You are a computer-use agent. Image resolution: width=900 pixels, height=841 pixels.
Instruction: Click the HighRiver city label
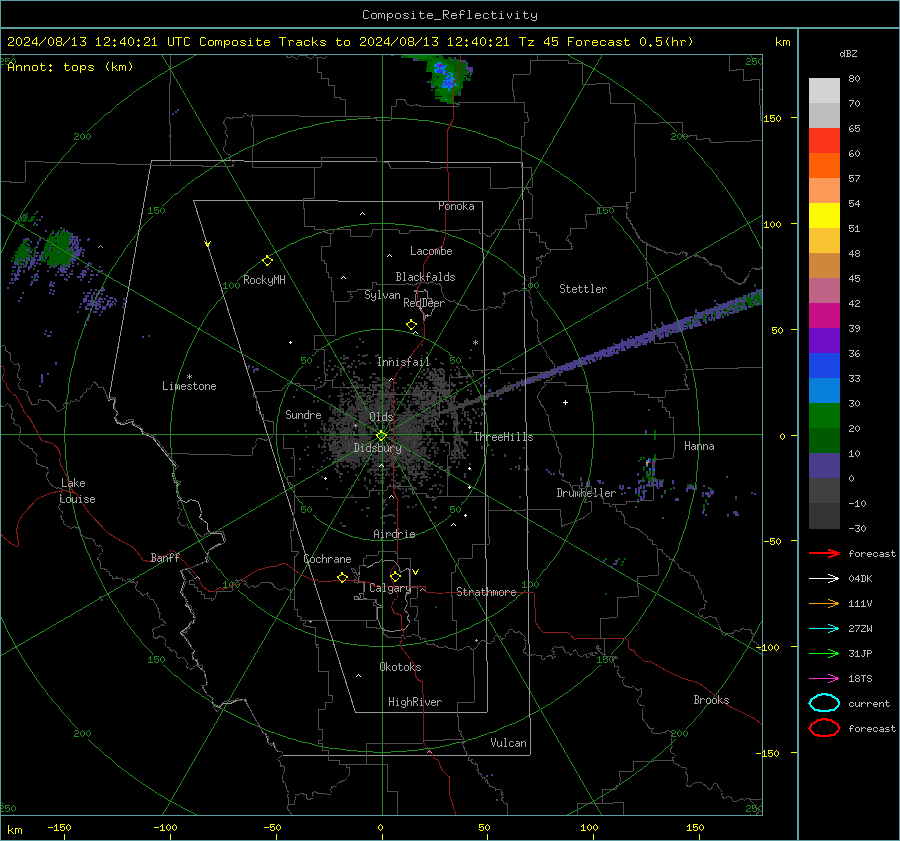415,702
